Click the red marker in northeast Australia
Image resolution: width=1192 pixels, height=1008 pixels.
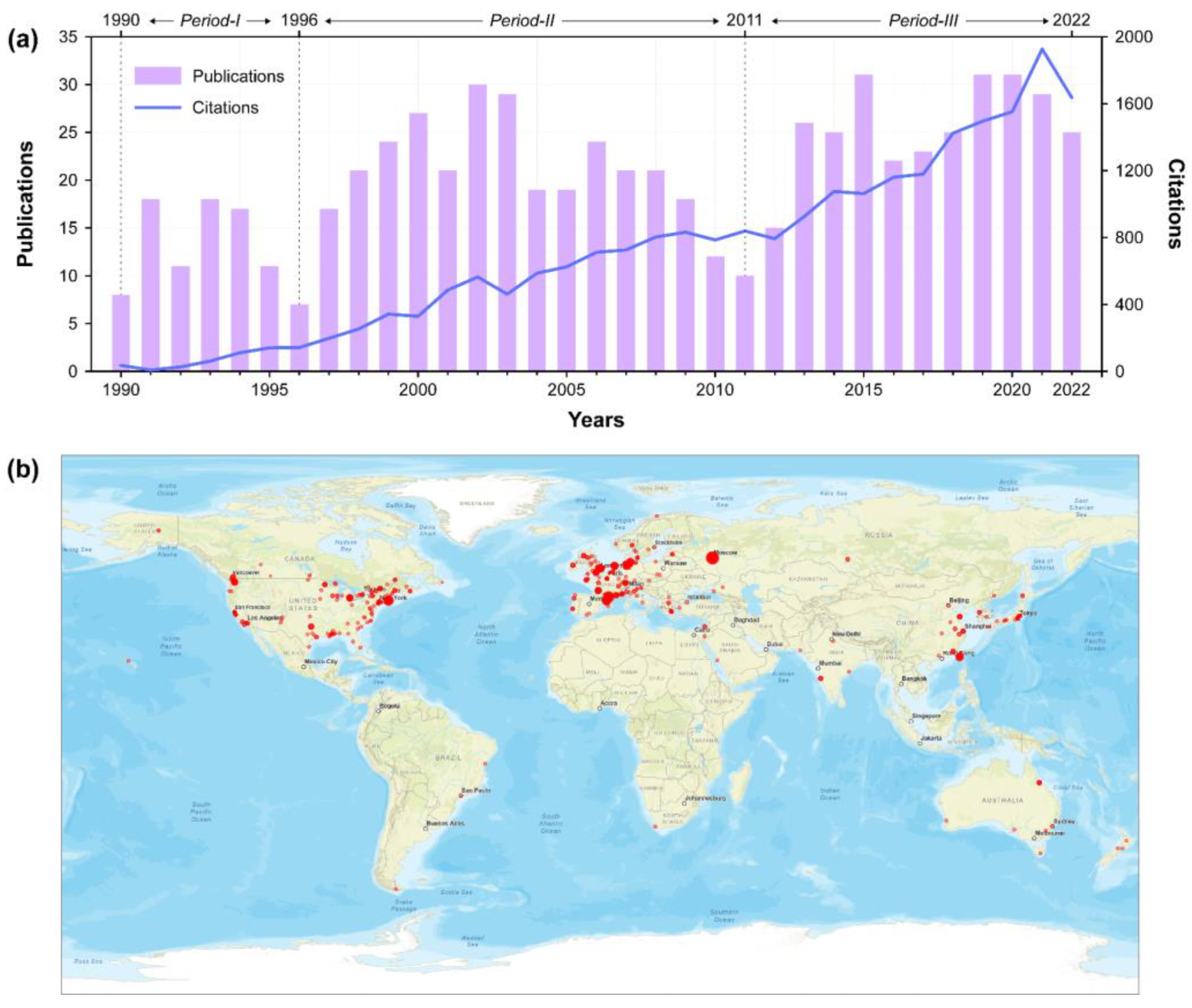[x=1039, y=782]
